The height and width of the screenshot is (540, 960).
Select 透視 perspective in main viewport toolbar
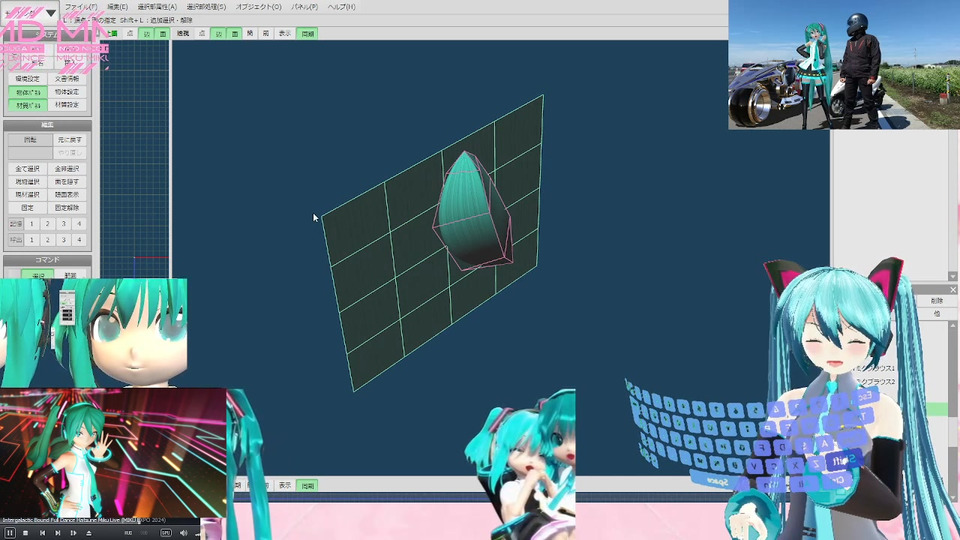[183, 34]
